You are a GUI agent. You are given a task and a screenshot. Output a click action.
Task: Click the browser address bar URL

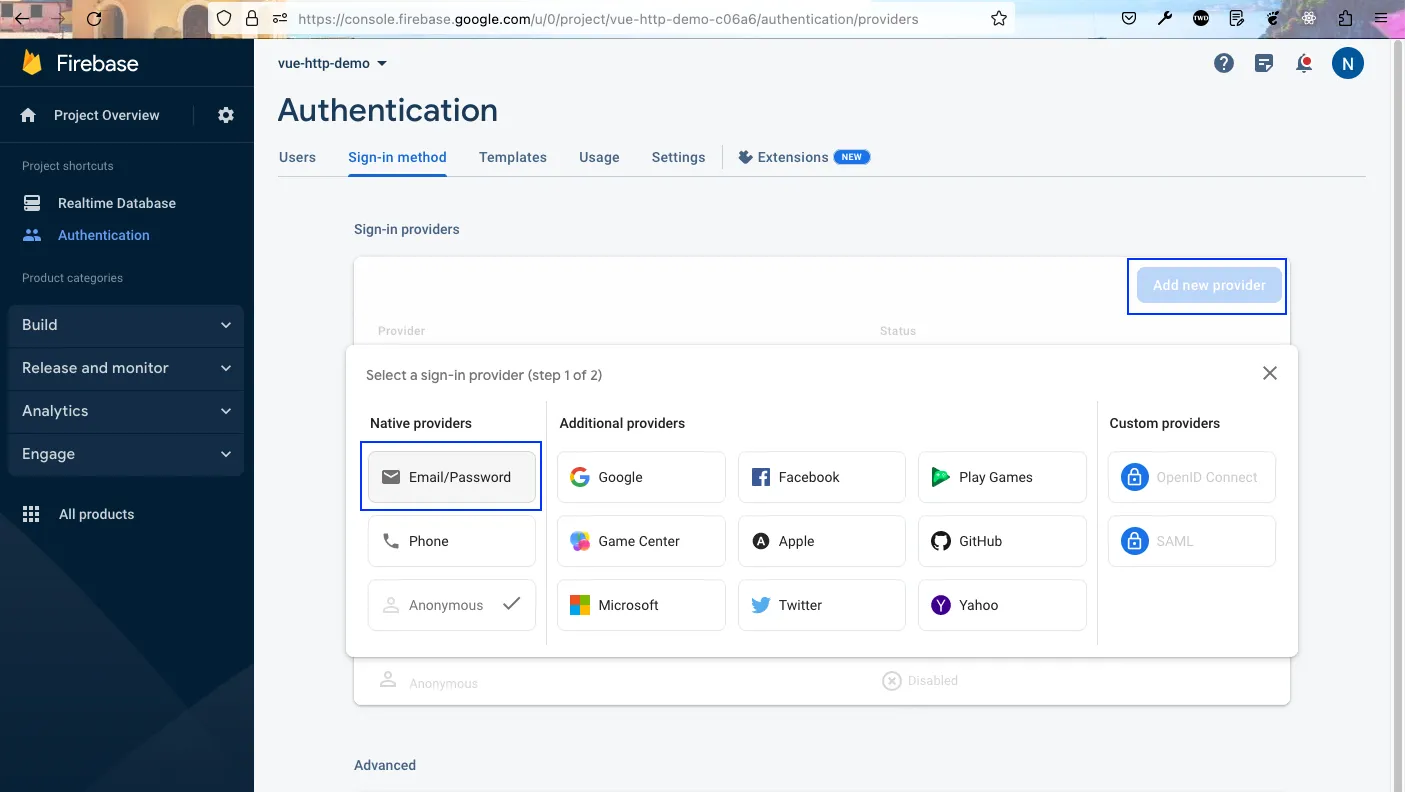608,18
